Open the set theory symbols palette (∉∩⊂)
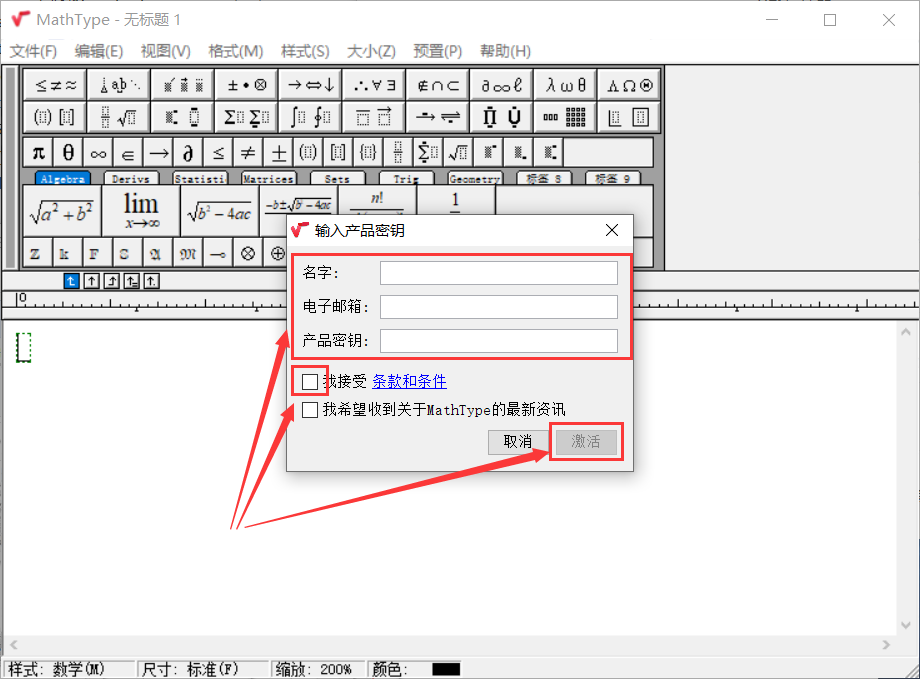920x679 pixels. tap(438, 86)
